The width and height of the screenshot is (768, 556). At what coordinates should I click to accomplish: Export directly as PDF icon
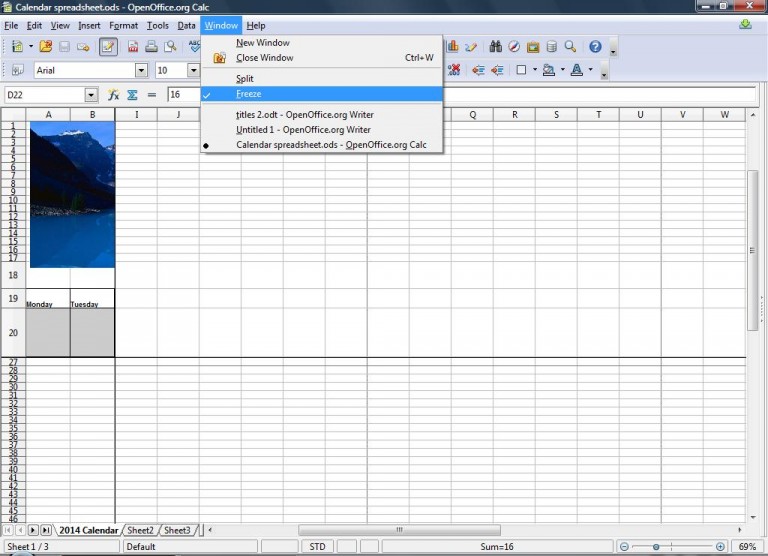tap(133, 47)
